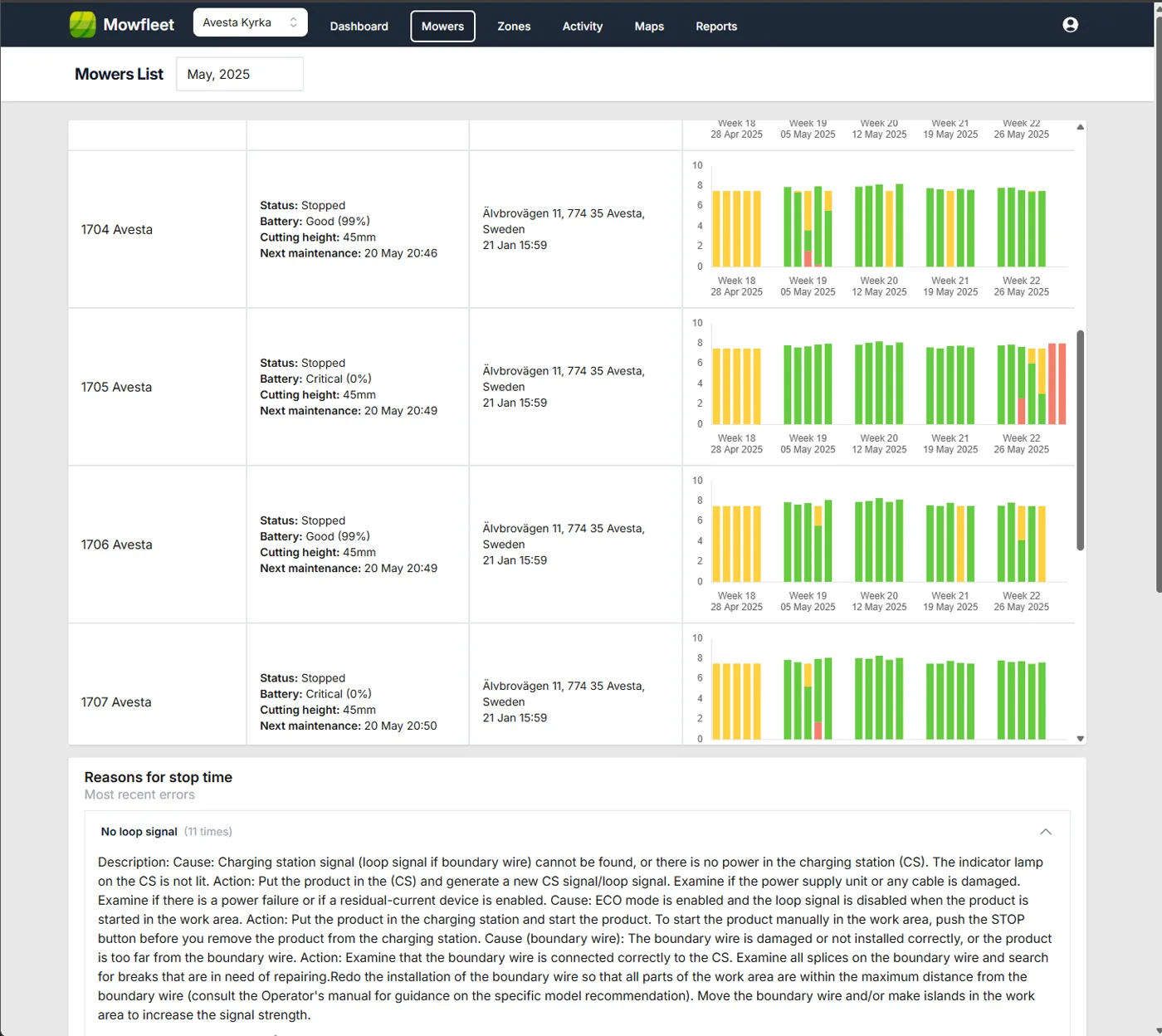This screenshot has height=1036, width=1162.
Task: Expand the No loop signal error header
Action: click(577, 832)
